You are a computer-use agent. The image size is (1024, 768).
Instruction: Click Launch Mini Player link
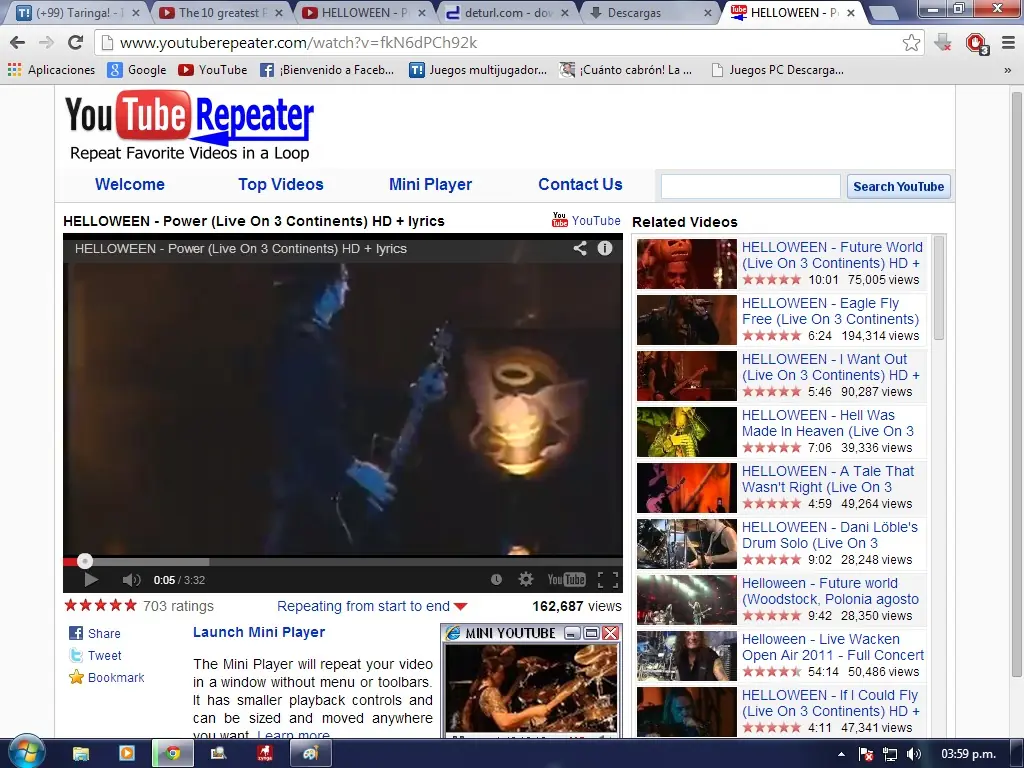tap(259, 632)
